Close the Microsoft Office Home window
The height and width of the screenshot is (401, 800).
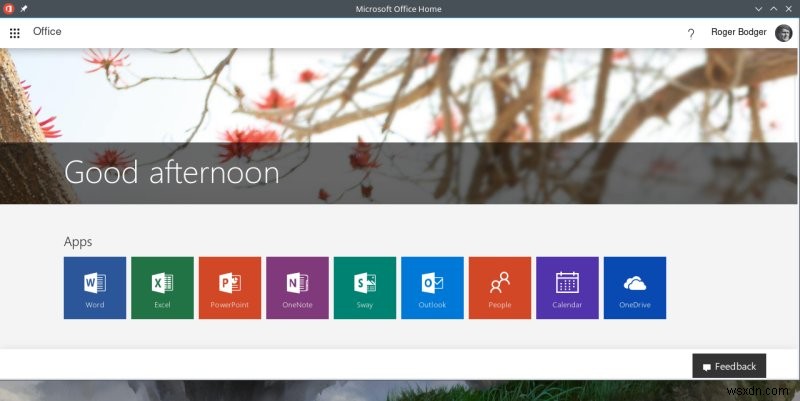click(x=789, y=9)
